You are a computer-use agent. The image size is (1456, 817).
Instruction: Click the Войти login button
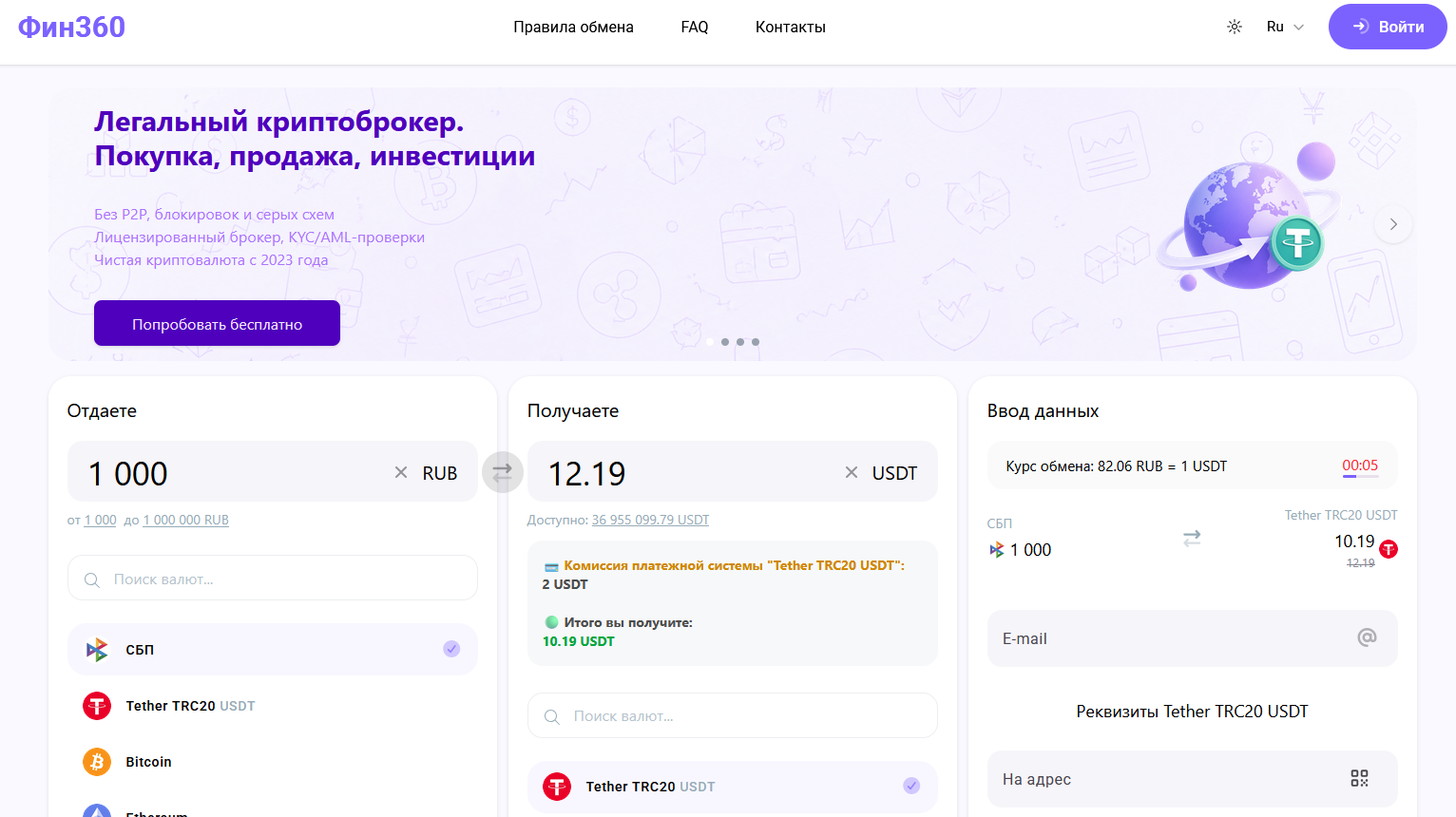pos(1388,27)
